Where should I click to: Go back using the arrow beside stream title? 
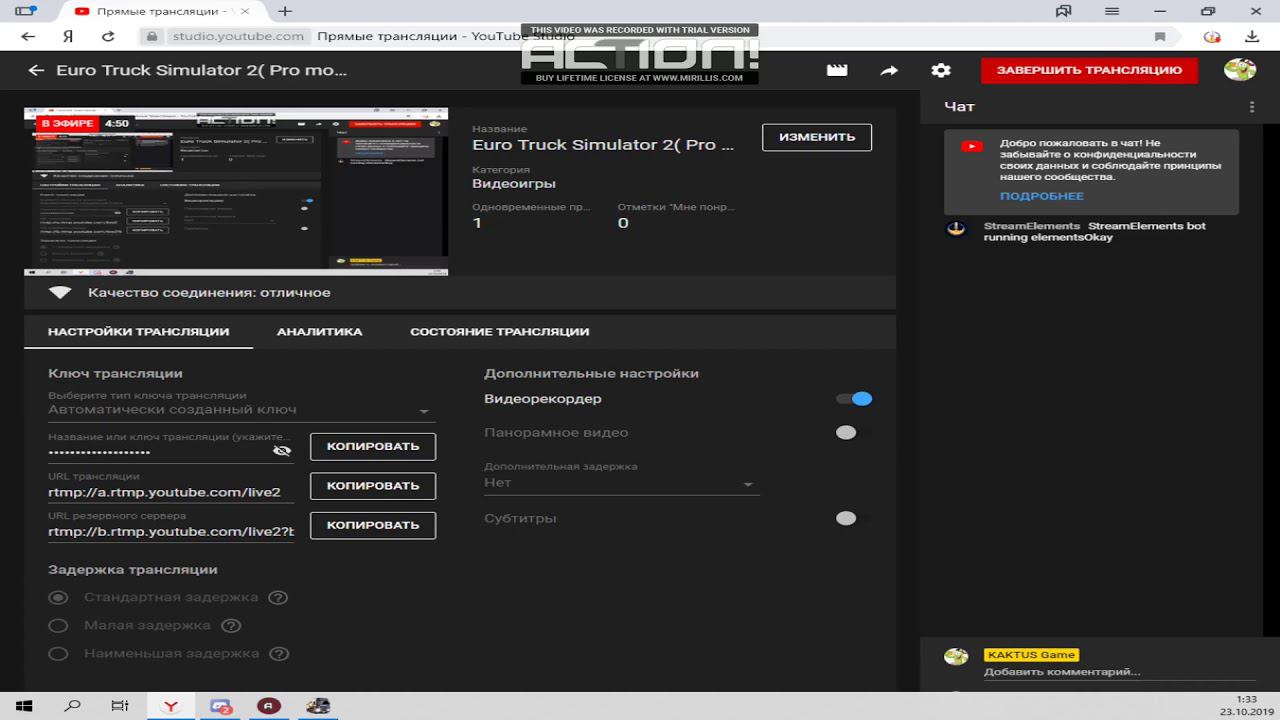[x=36, y=71]
